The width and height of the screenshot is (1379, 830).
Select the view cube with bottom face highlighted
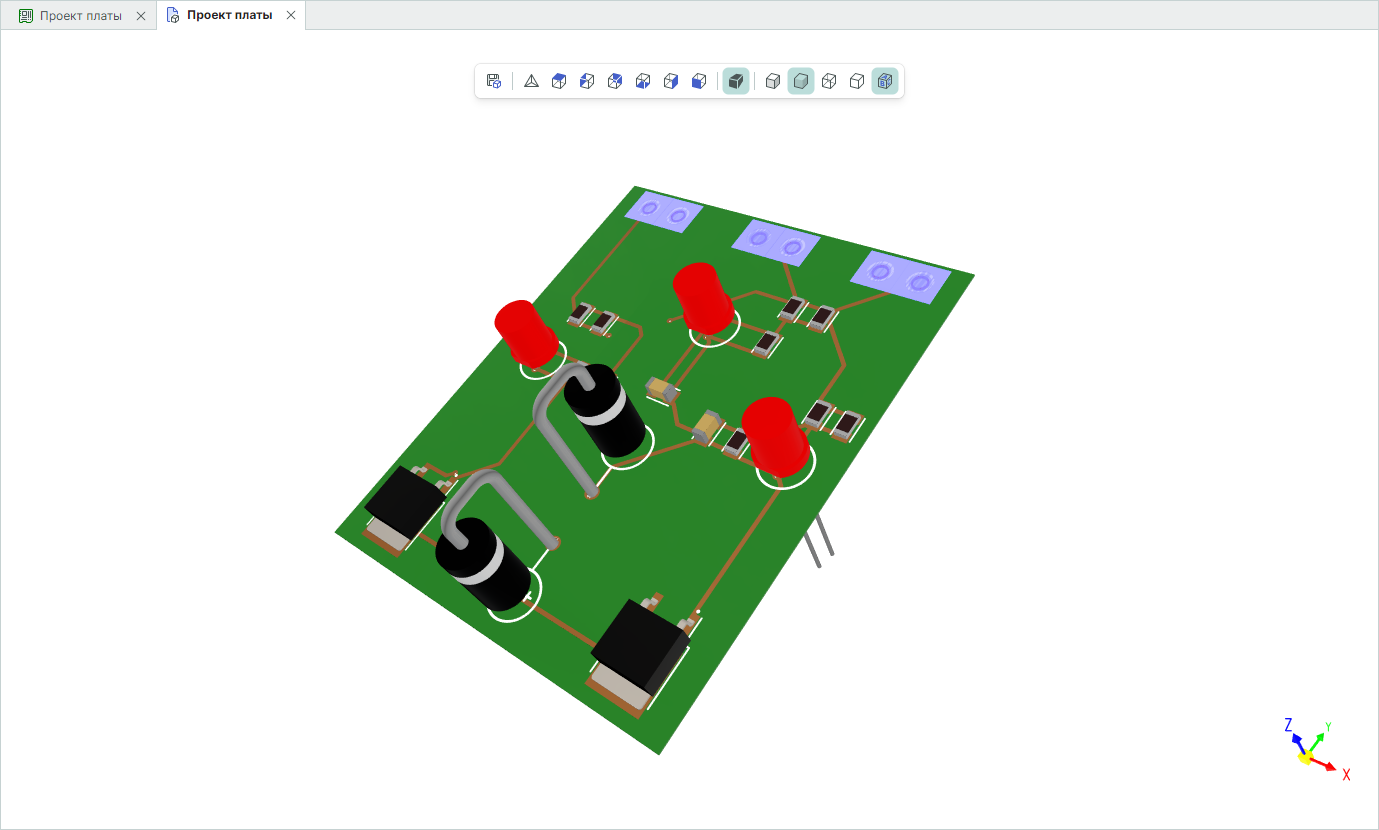coord(643,81)
